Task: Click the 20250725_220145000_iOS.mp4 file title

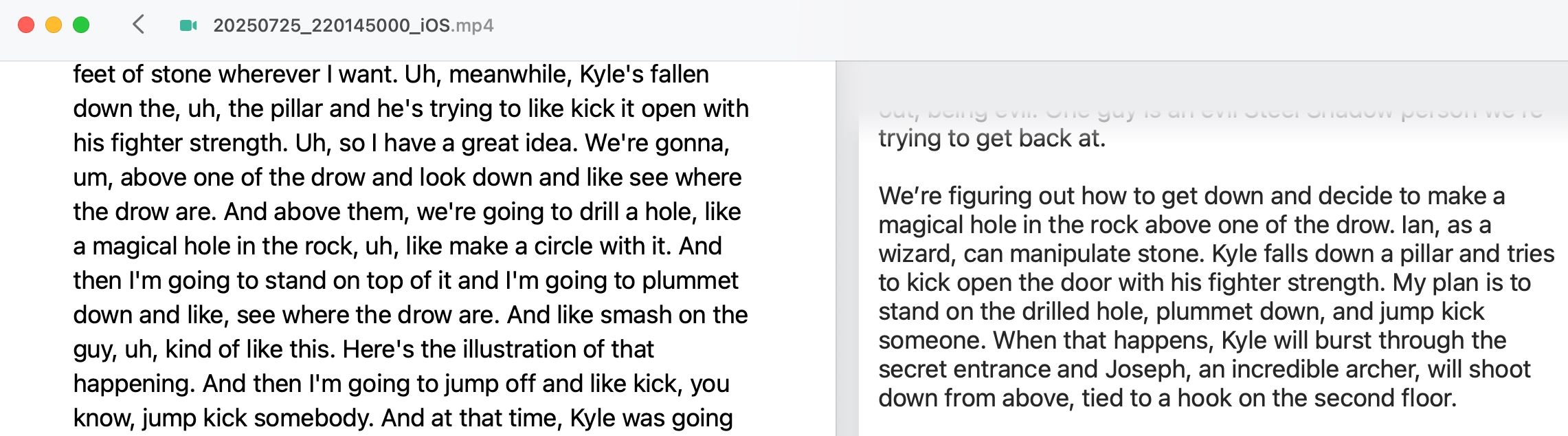Action: point(353,25)
